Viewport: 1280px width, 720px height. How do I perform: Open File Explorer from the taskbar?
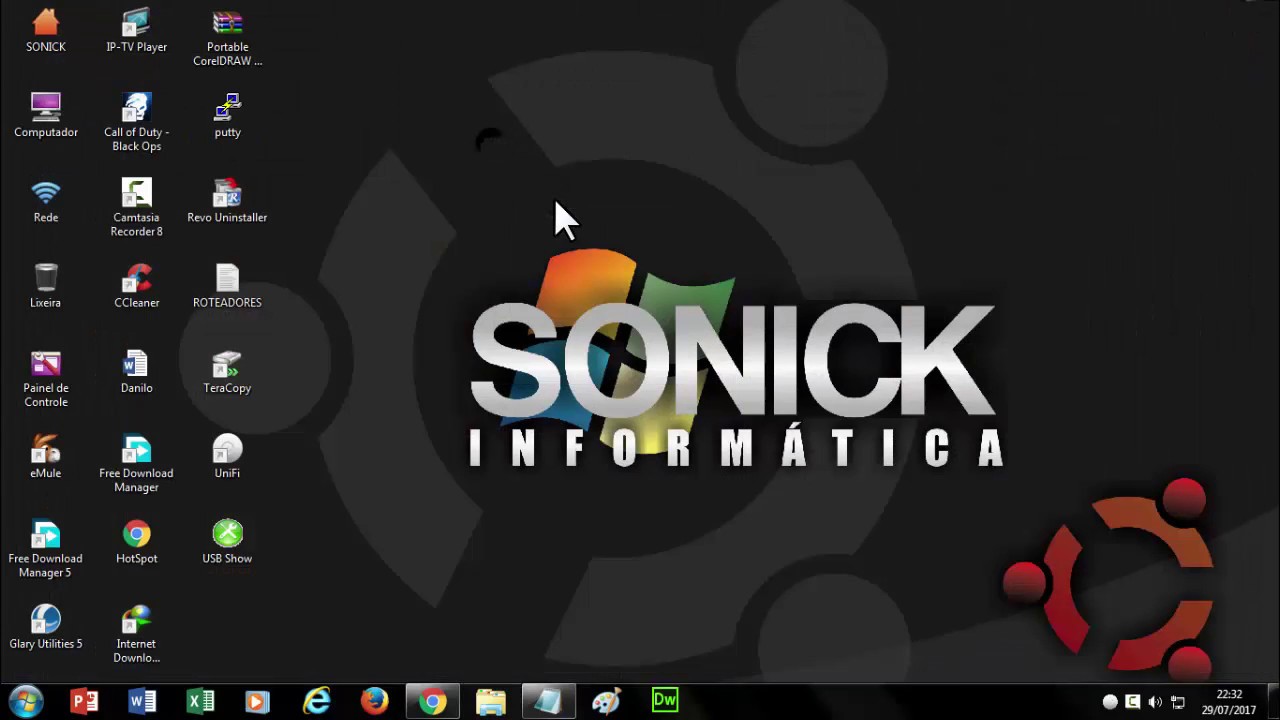pyautogui.click(x=490, y=701)
